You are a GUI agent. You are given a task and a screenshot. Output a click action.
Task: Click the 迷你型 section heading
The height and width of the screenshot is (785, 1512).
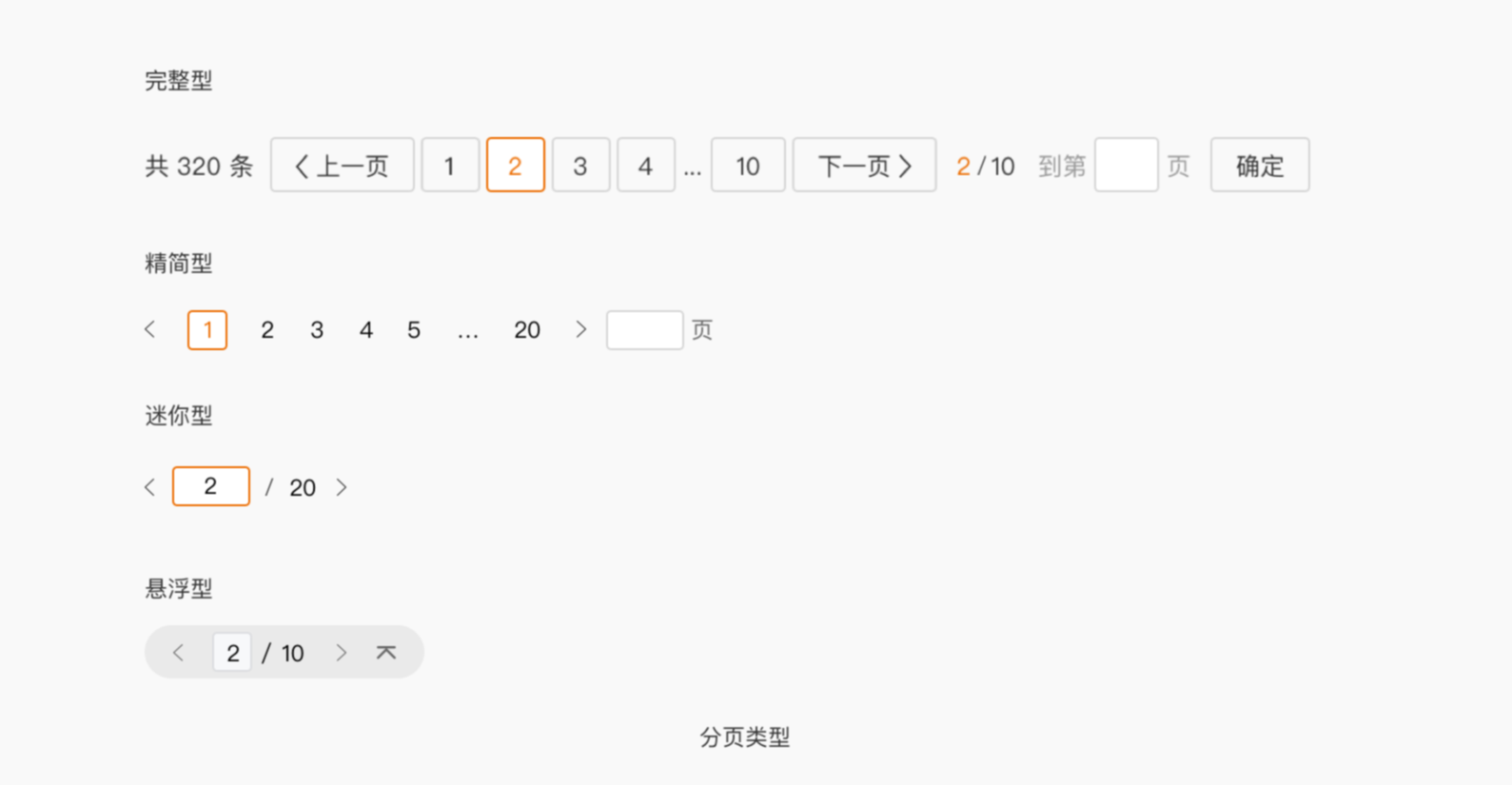pos(179,416)
